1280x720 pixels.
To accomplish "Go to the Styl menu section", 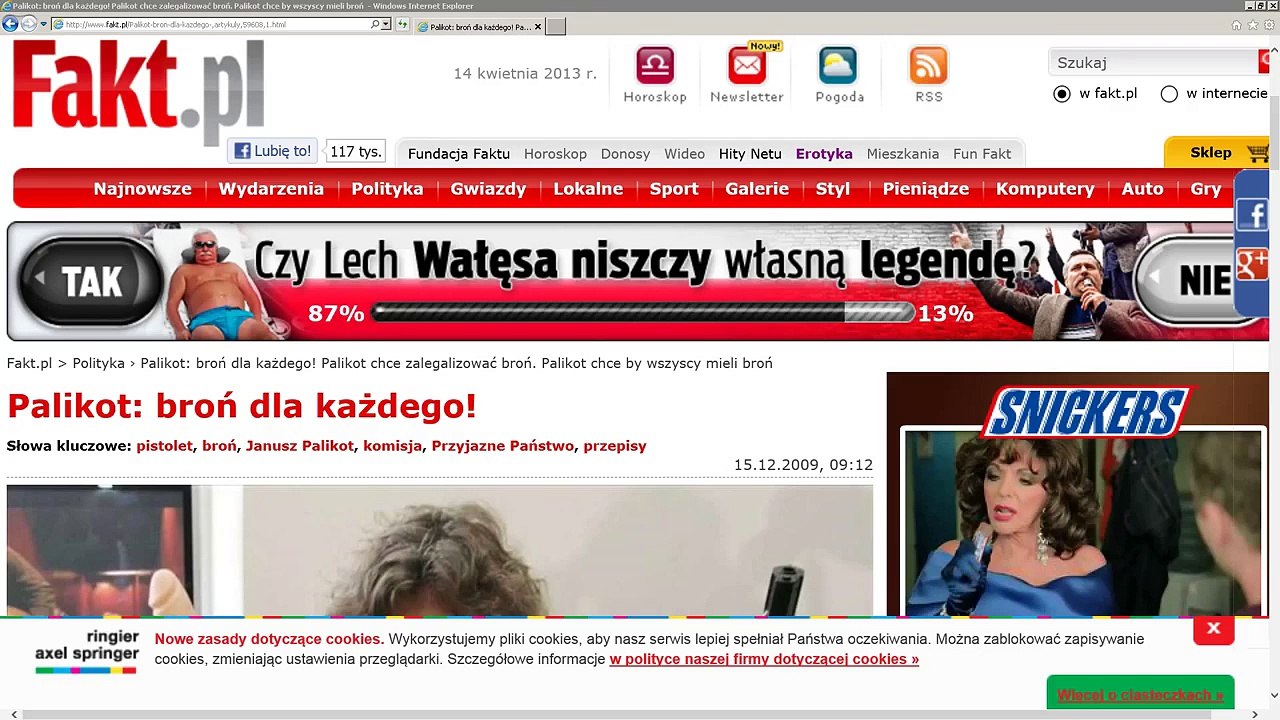I will (832, 189).
